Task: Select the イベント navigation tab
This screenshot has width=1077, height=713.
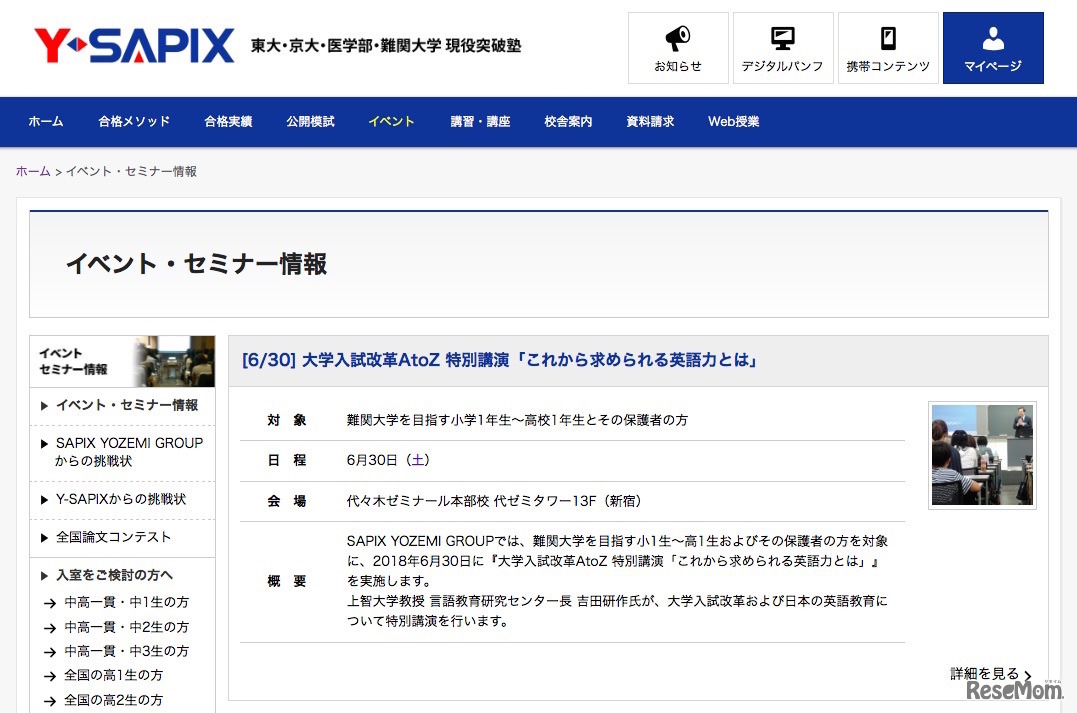Action: 390,121
